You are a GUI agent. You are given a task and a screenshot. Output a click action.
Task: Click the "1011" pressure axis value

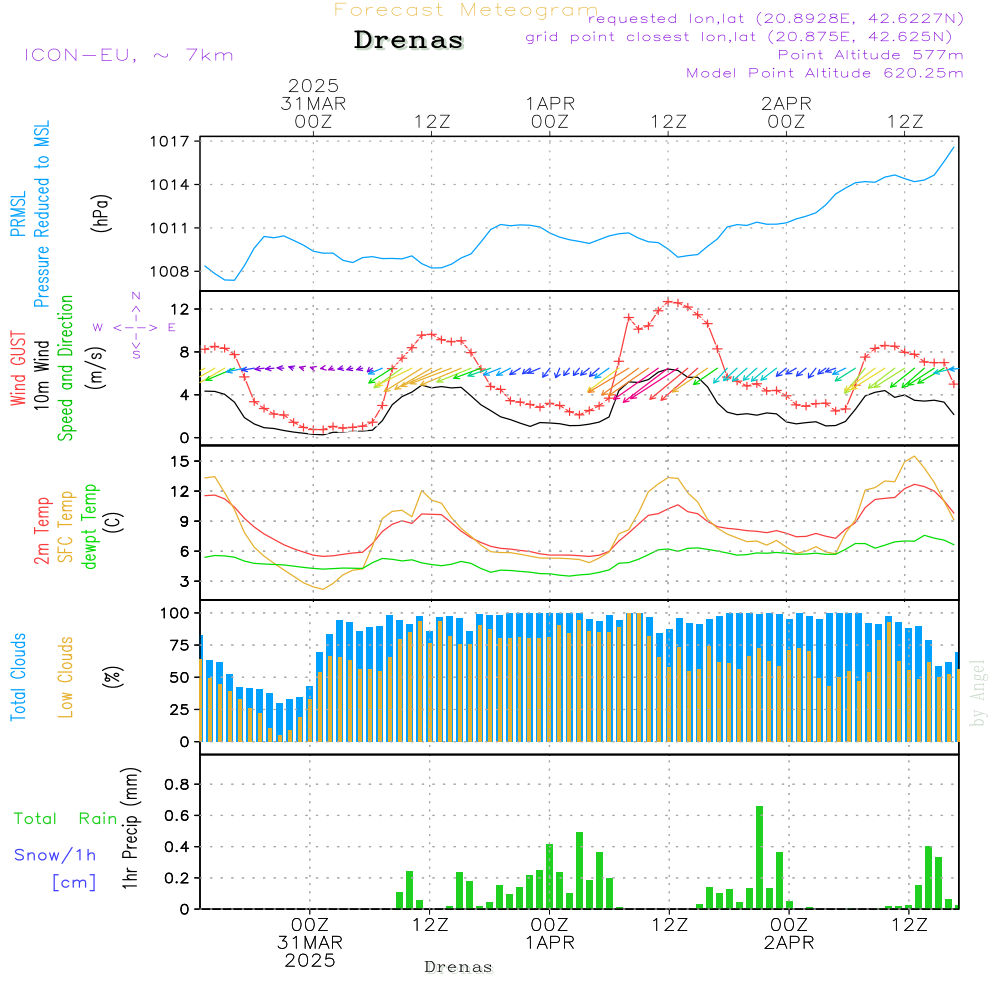[170, 228]
